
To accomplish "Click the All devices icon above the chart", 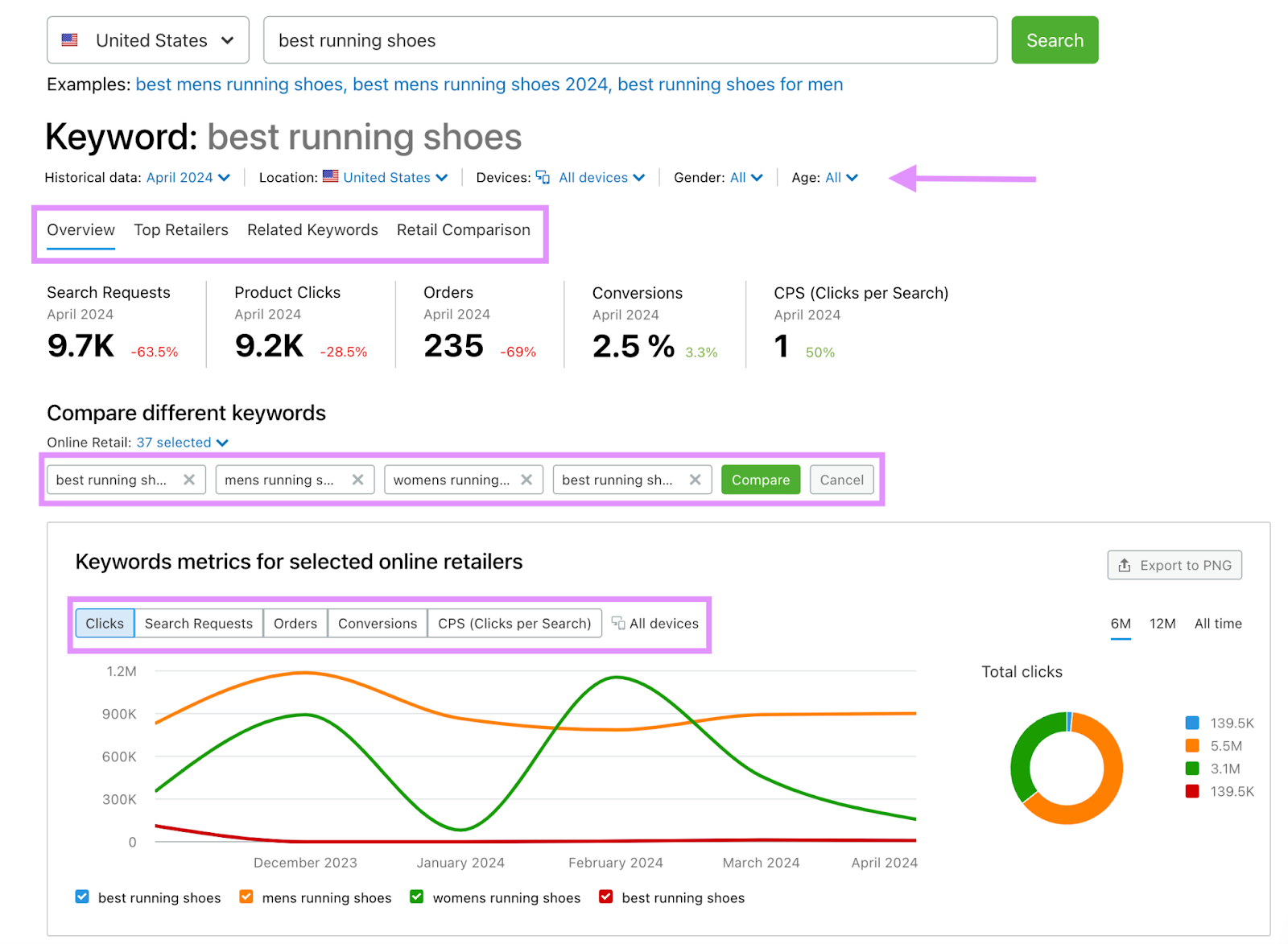I will coord(618,623).
